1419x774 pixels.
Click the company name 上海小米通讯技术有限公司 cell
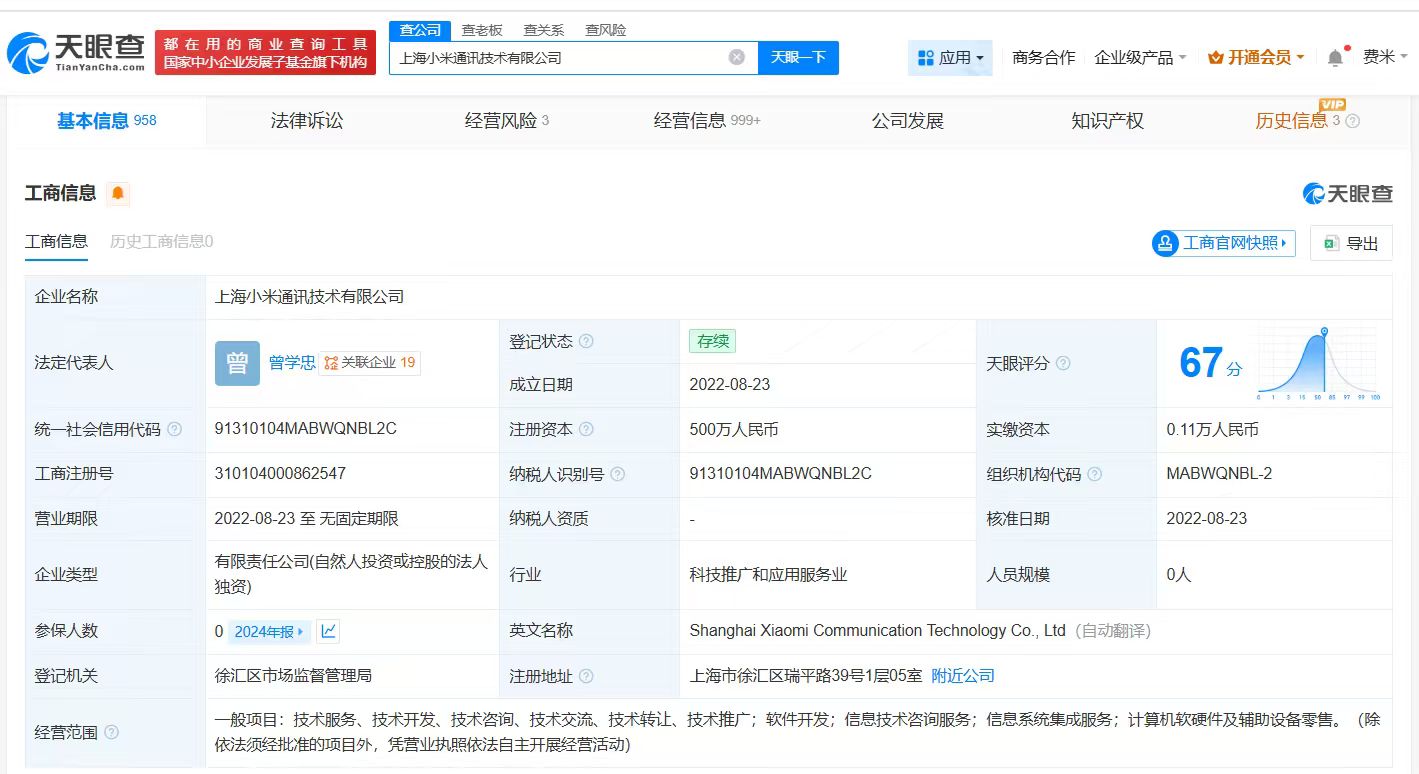click(309, 297)
